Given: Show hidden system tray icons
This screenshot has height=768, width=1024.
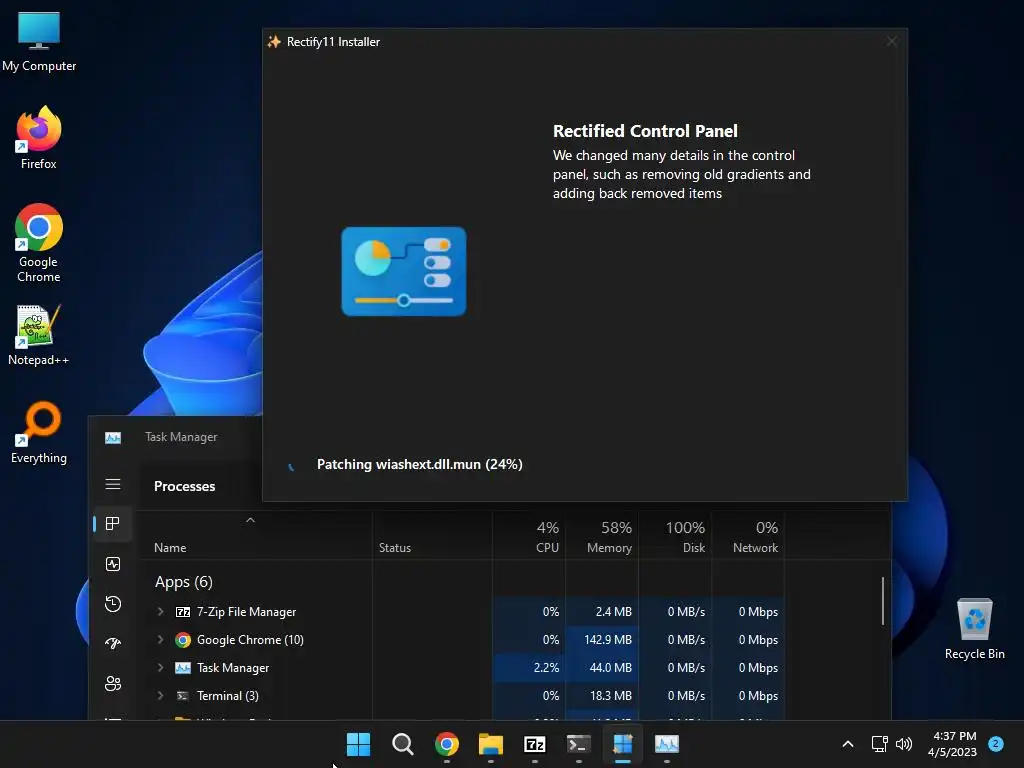Looking at the screenshot, I should point(848,744).
